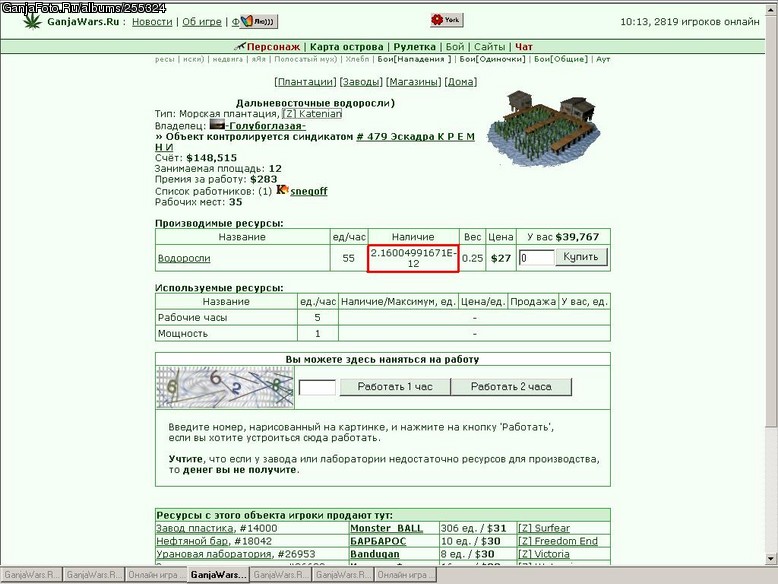Image resolution: width=778 pixels, height=584 pixels.
Task: Open worker profile snegoff
Action: (x=309, y=191)
